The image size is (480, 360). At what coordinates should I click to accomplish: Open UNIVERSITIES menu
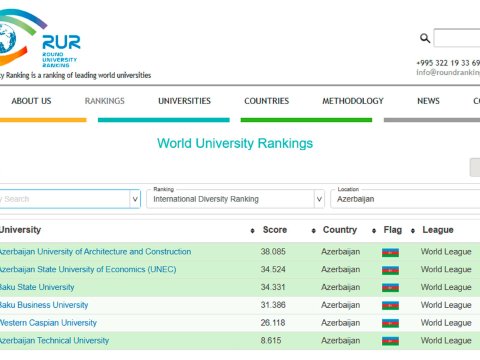[x=184, y=101]
